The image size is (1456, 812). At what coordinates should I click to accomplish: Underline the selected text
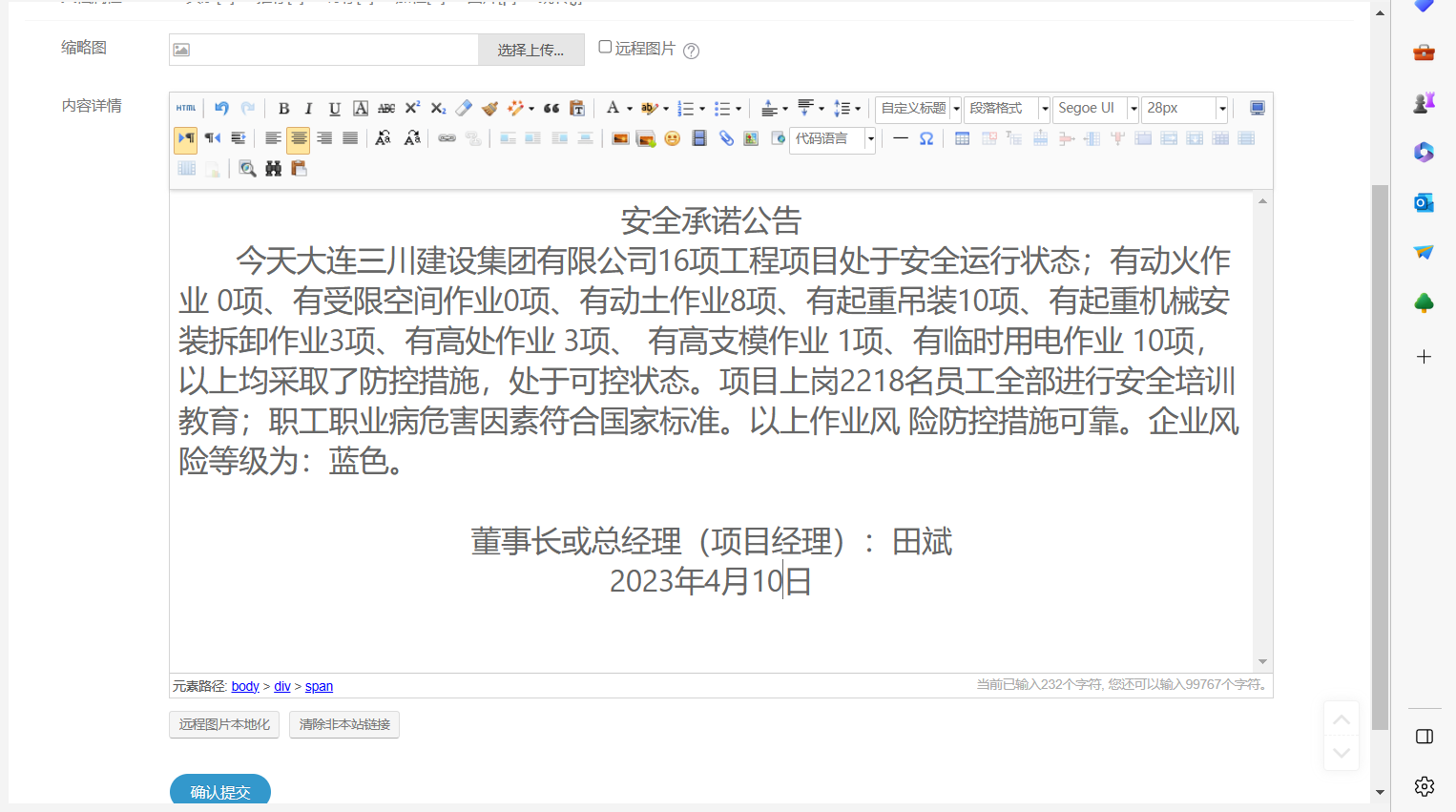334,108
